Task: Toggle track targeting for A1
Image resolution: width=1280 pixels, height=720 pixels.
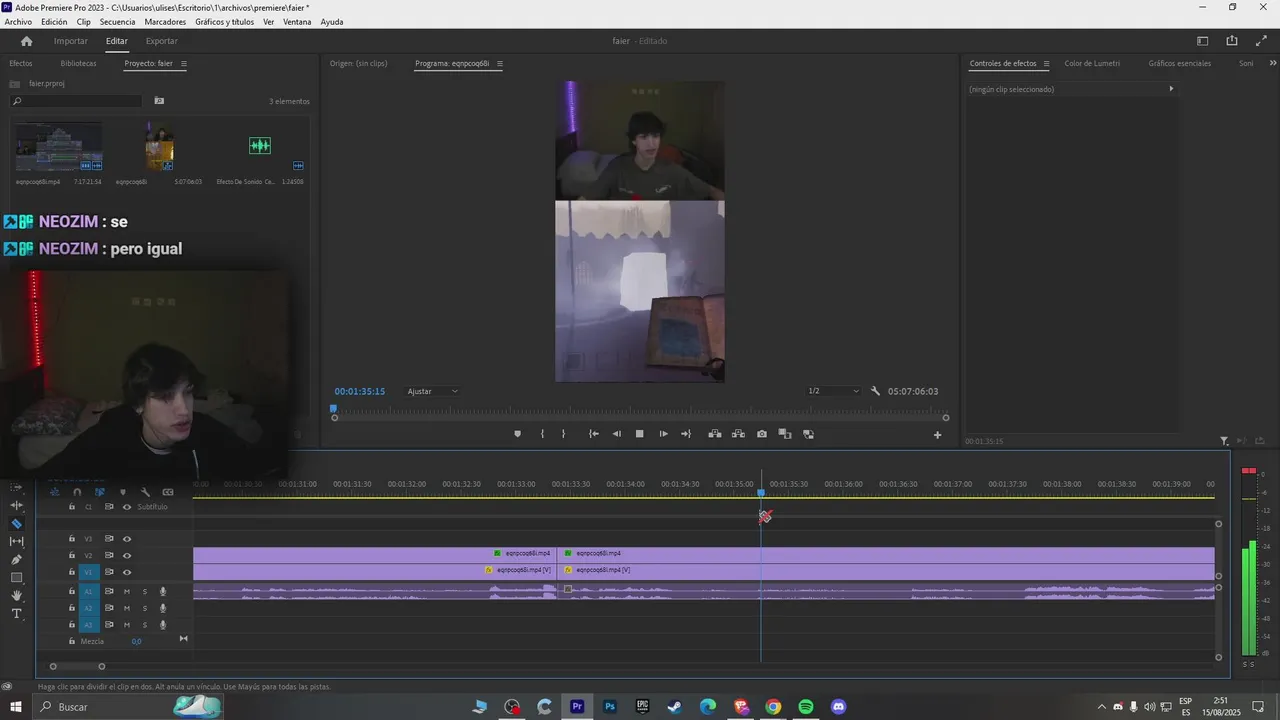Action: (88, 591)
